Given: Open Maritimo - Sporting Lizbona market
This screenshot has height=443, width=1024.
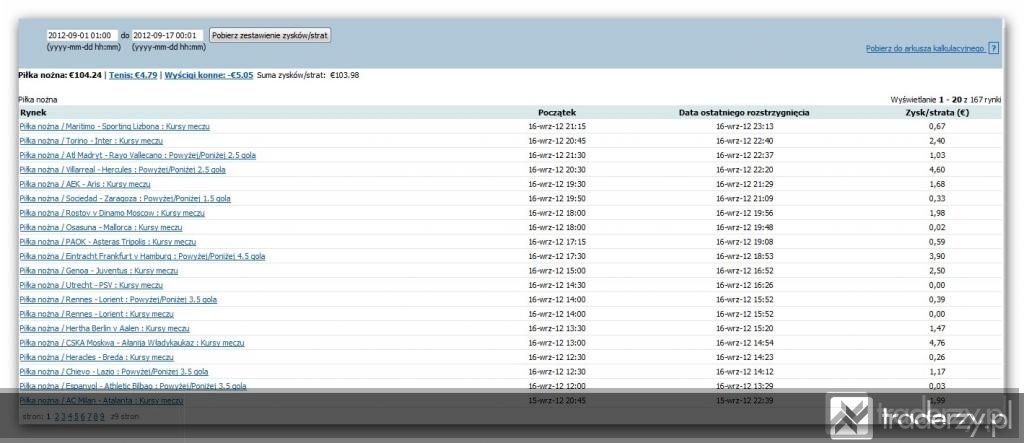Looking at the screenshot, I should tap(114, 127).
